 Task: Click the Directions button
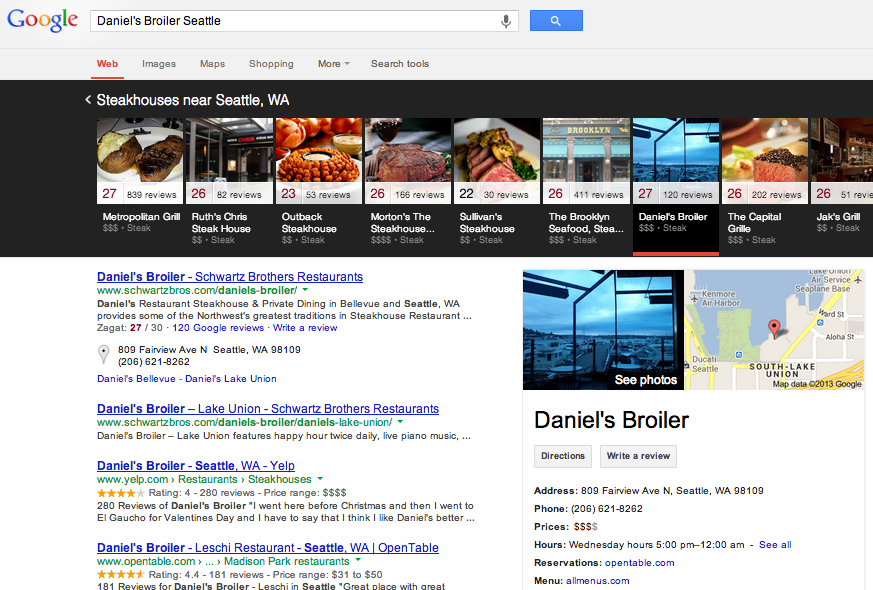pos(563,456)
